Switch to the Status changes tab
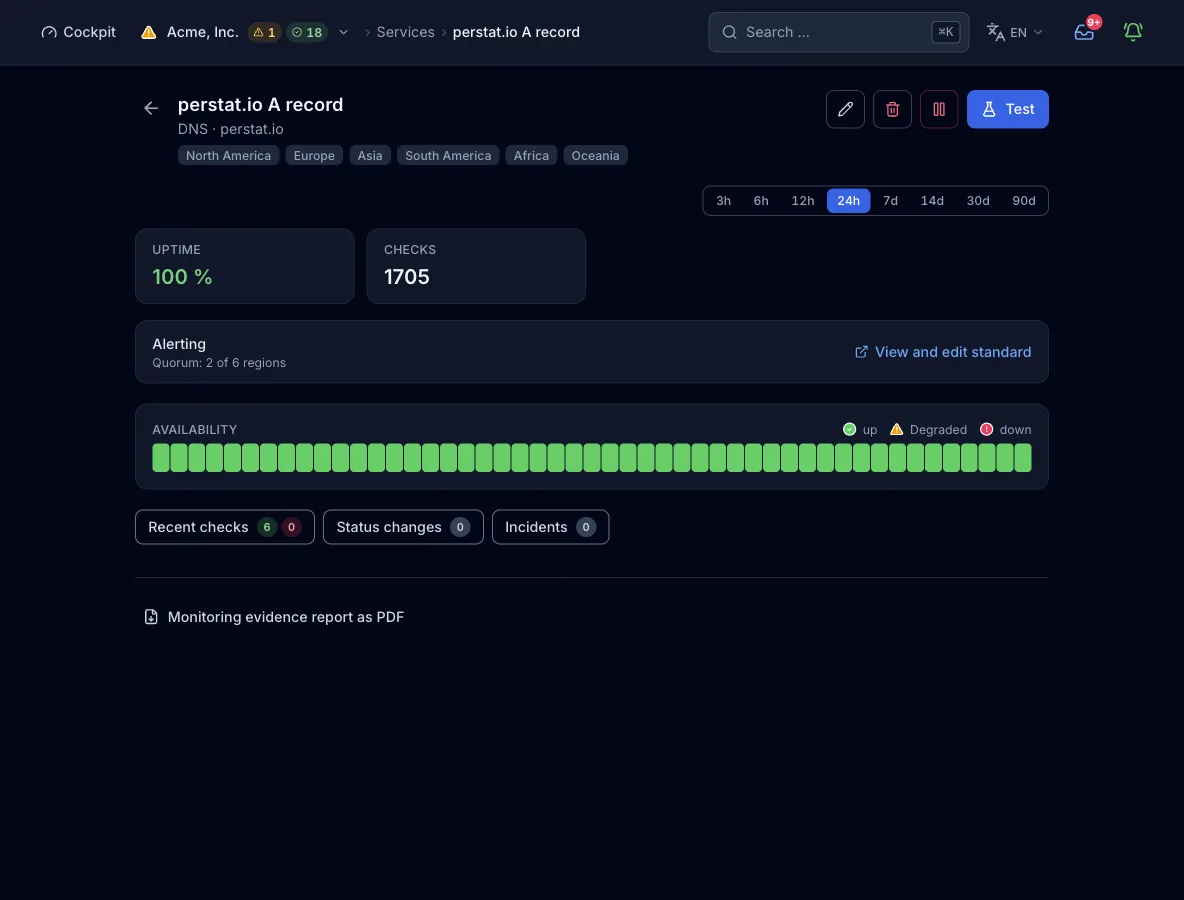 click(x=403, y=527)
